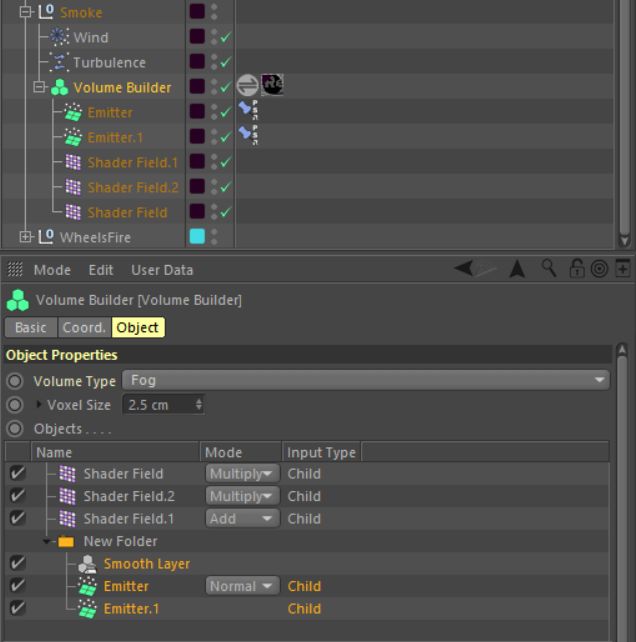Screen dimensions: 636x642
Task: Click the New Folder icon in objects list
Action: pos(66,542)
